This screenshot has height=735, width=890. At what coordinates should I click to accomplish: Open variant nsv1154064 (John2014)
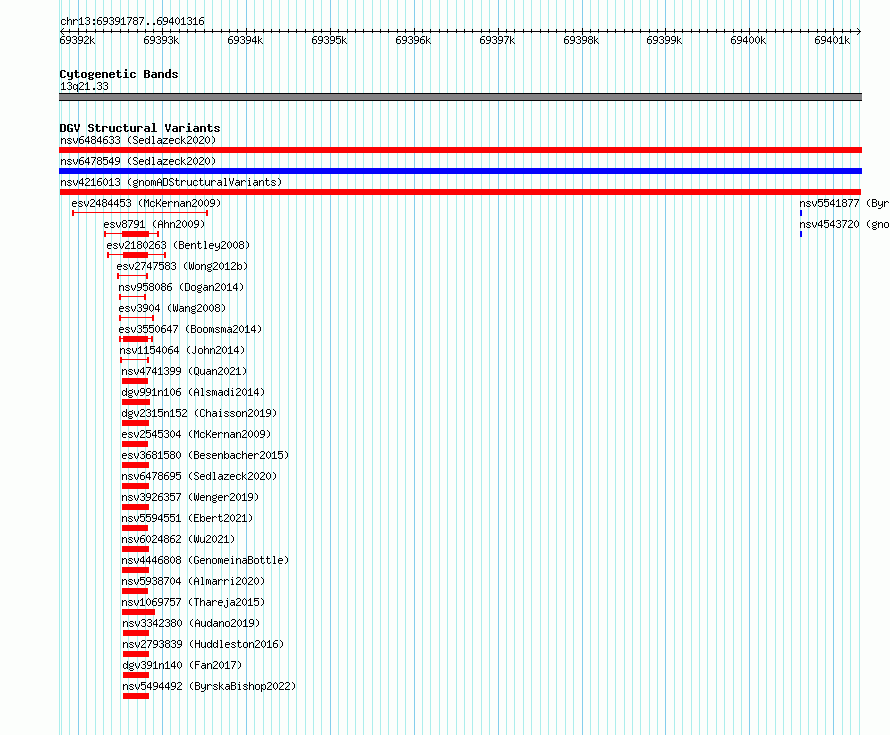182,350
